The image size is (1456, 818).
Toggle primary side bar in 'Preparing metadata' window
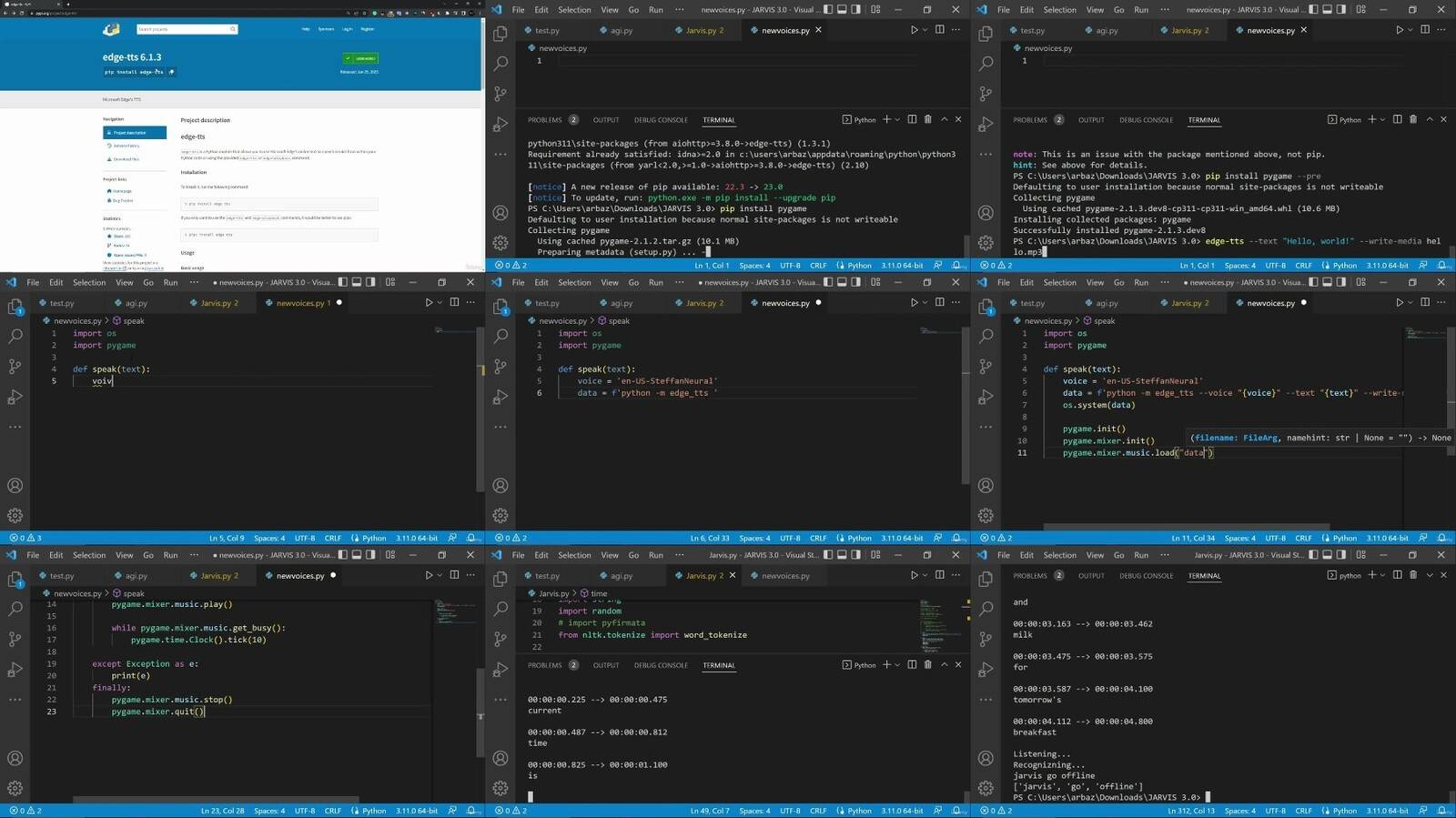click(x=828, y=9)
